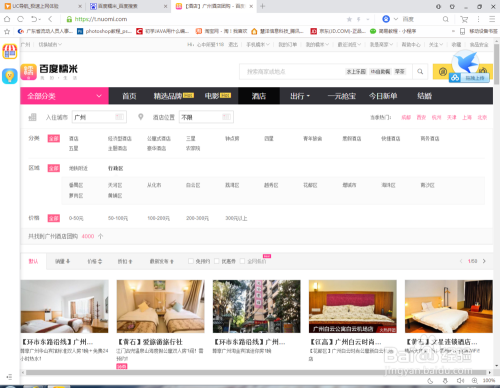Open the 酒店位置 combo box showing 不限
This screenshot has height=388, width=500.
tap(206, 117)
